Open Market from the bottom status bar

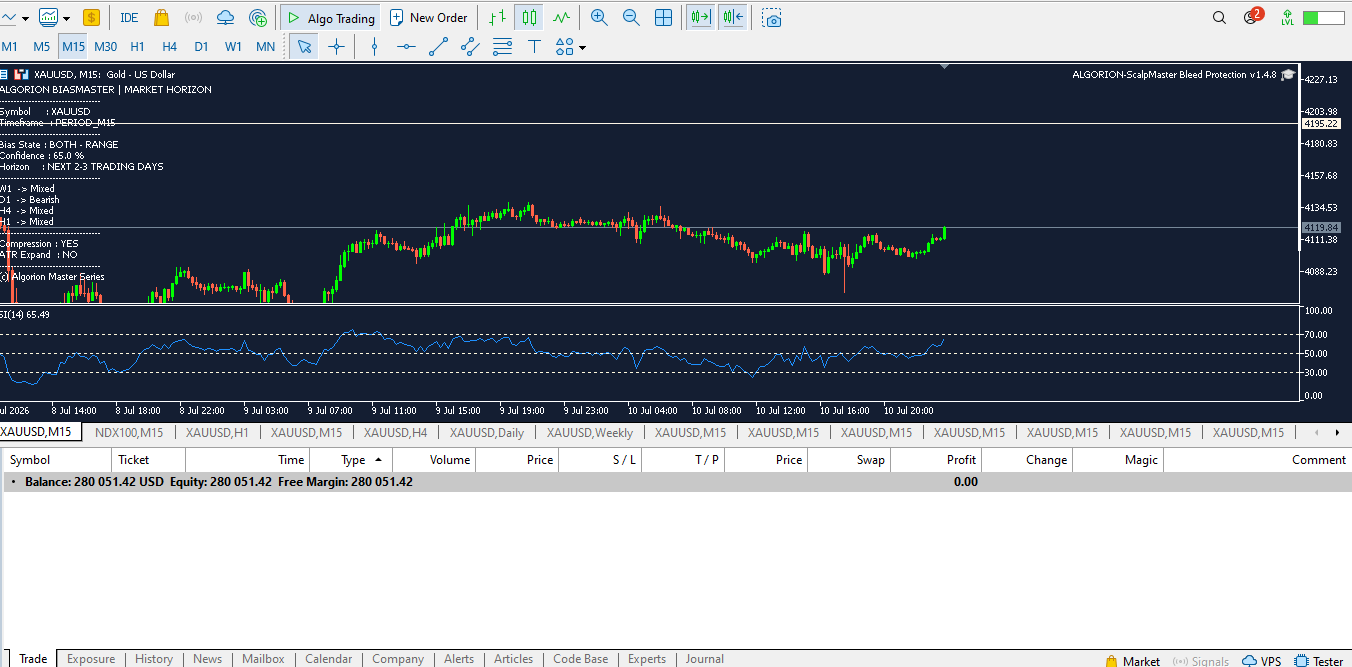click(x=1133, y=661)
